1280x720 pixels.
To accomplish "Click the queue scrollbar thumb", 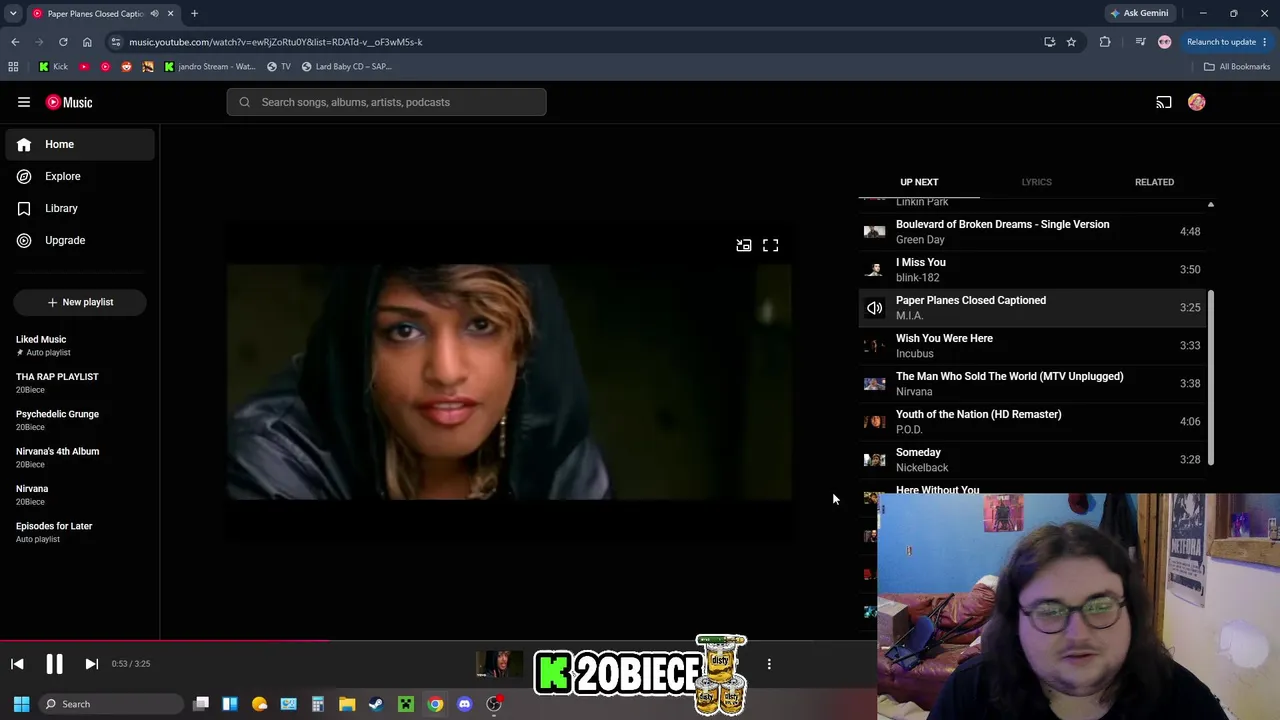I will [1210, 378].
